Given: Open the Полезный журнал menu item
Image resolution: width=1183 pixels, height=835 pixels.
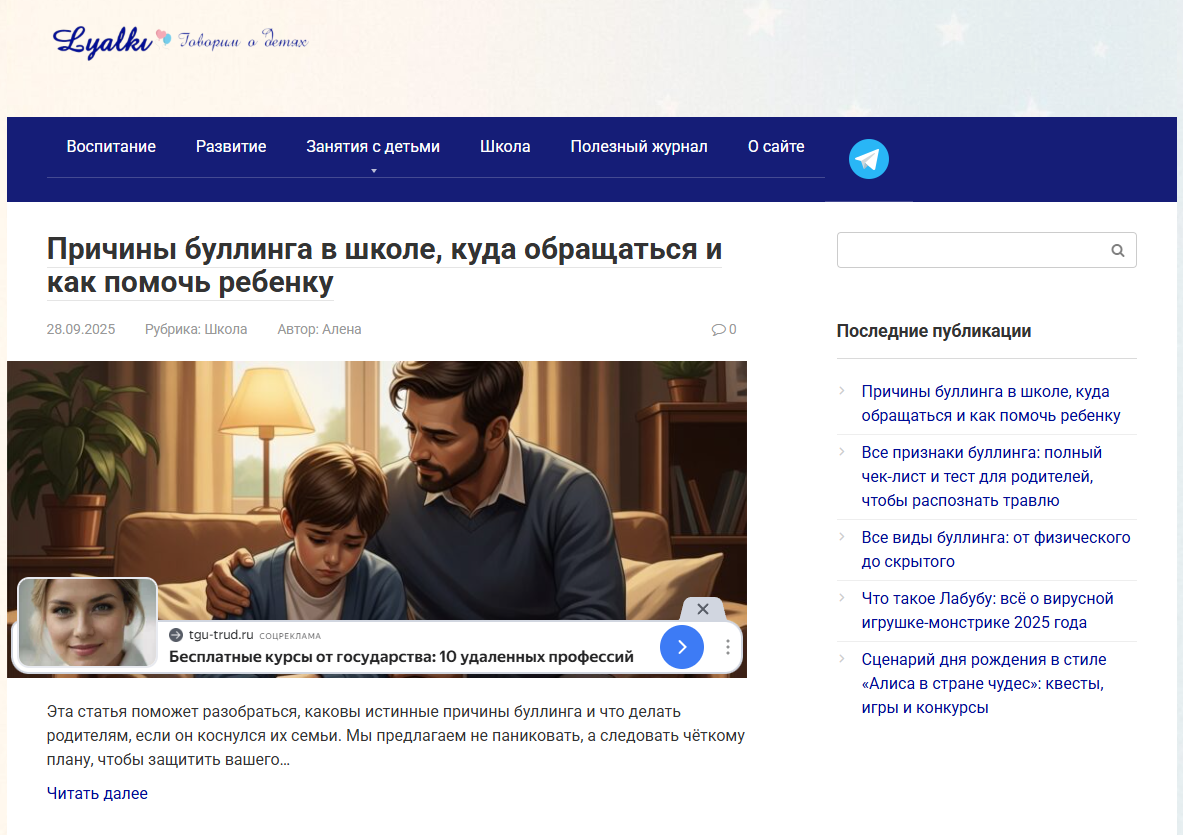Looking at the screenshot, I should pos(639,146).
